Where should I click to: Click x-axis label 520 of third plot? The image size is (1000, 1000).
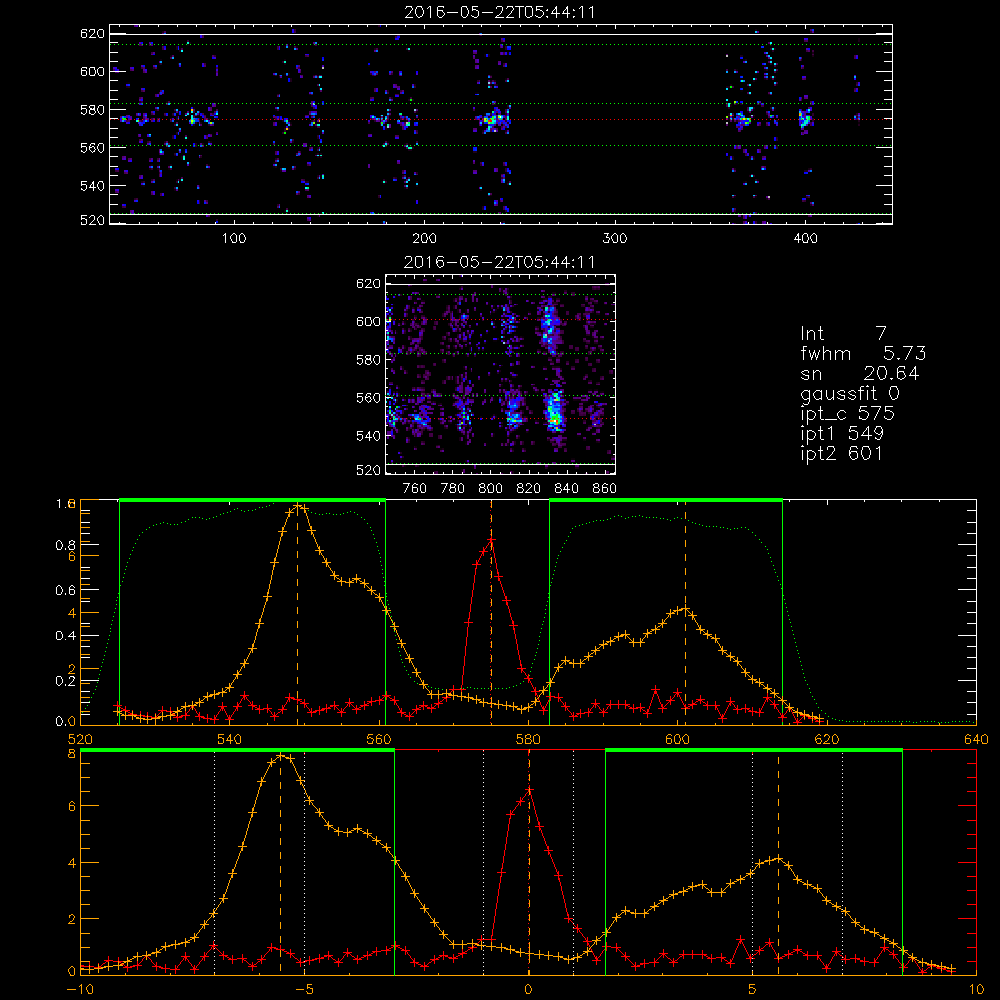click(x=80, y=739)
